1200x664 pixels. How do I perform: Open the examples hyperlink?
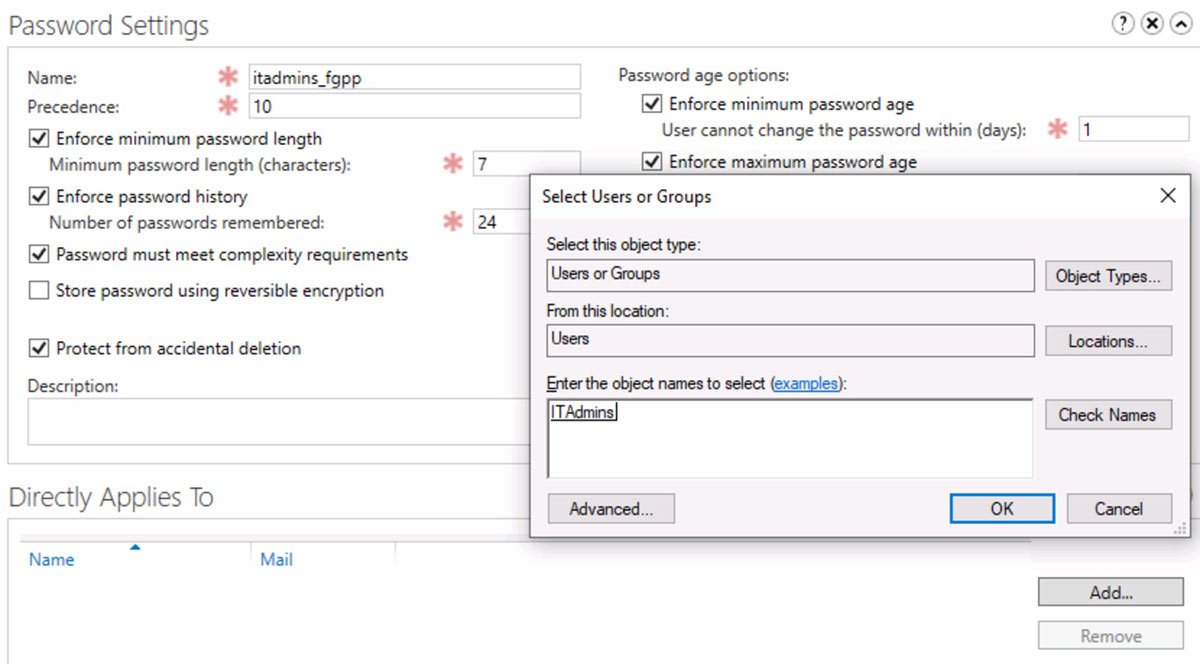[x=806, y=384]
